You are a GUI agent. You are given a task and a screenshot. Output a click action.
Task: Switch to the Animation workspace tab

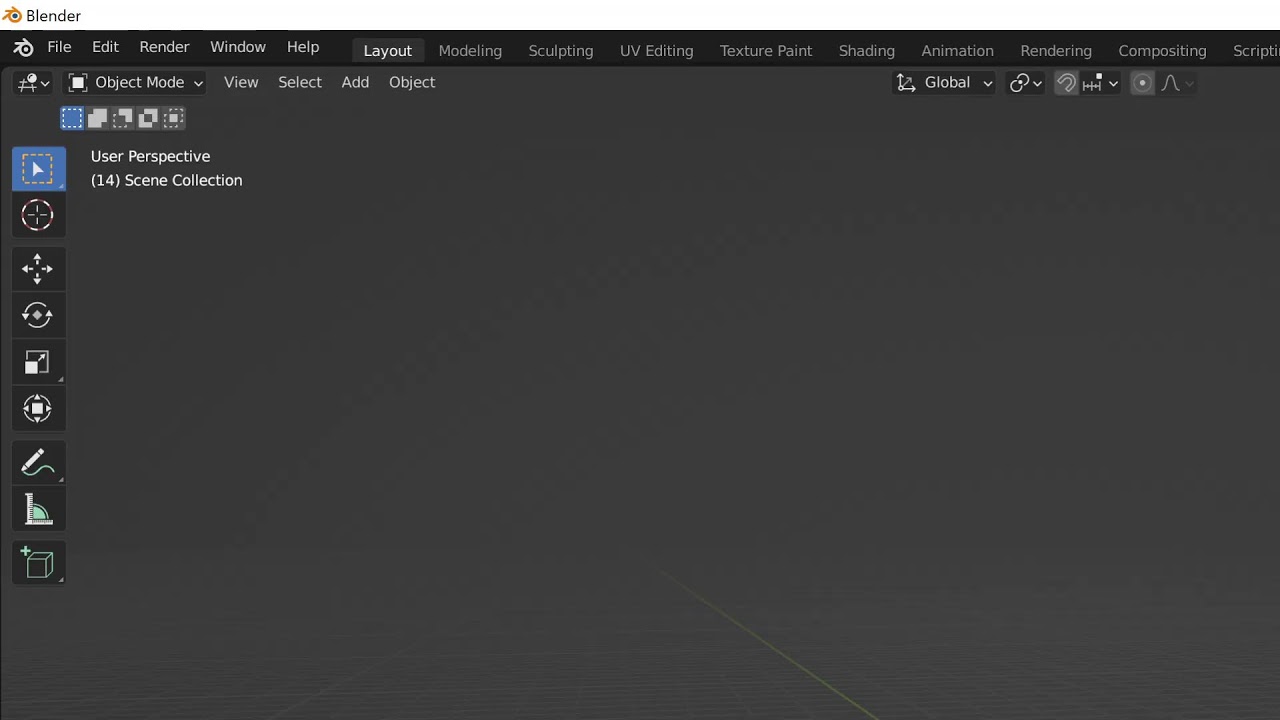click(958, 51)
